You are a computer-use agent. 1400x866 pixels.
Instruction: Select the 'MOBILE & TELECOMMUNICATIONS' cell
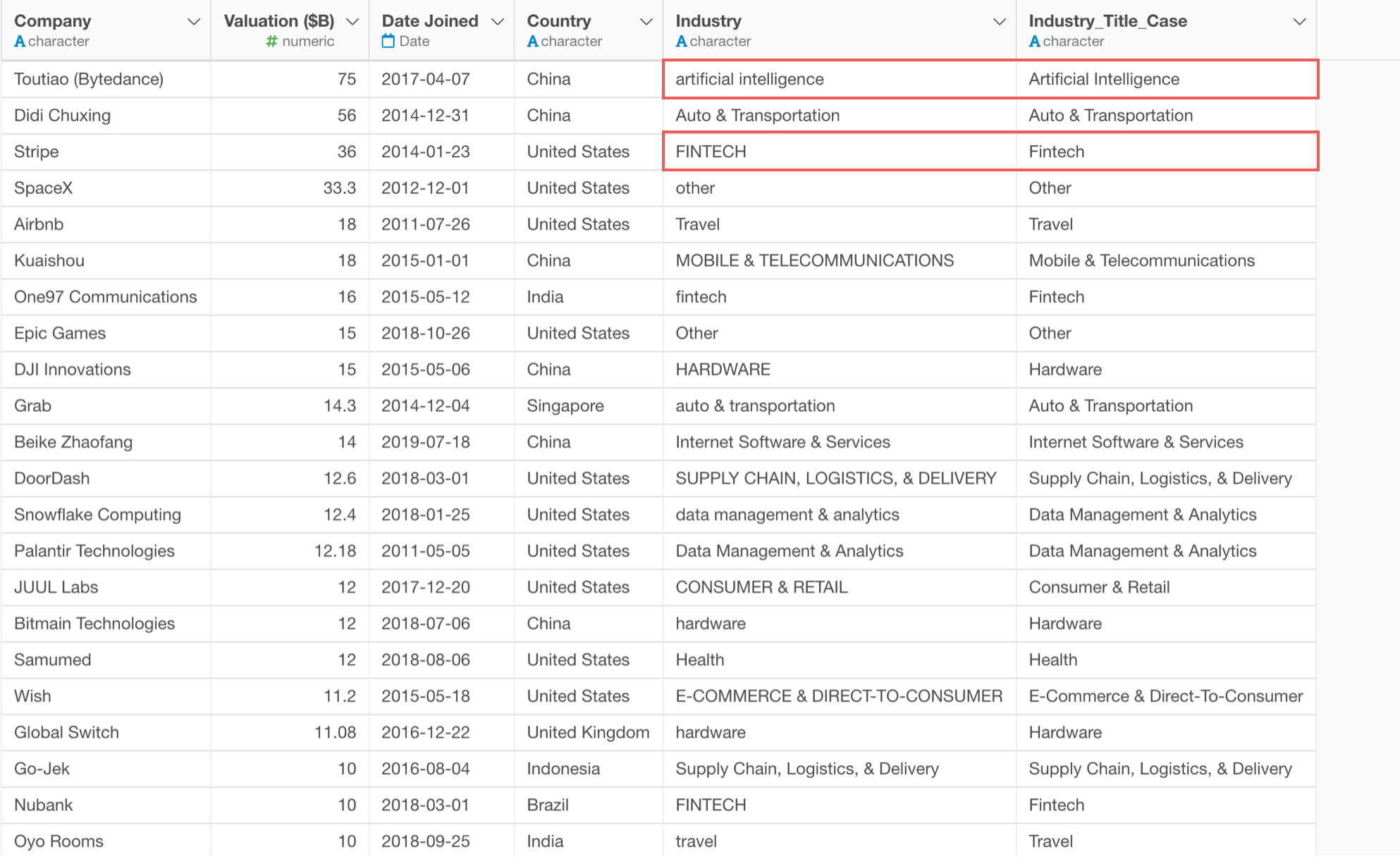coord(840,261)
